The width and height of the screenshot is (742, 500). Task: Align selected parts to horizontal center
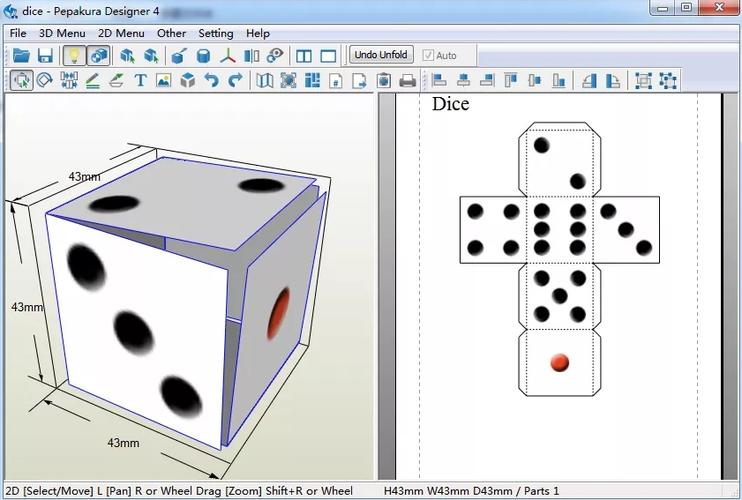(x=463, y=80)
